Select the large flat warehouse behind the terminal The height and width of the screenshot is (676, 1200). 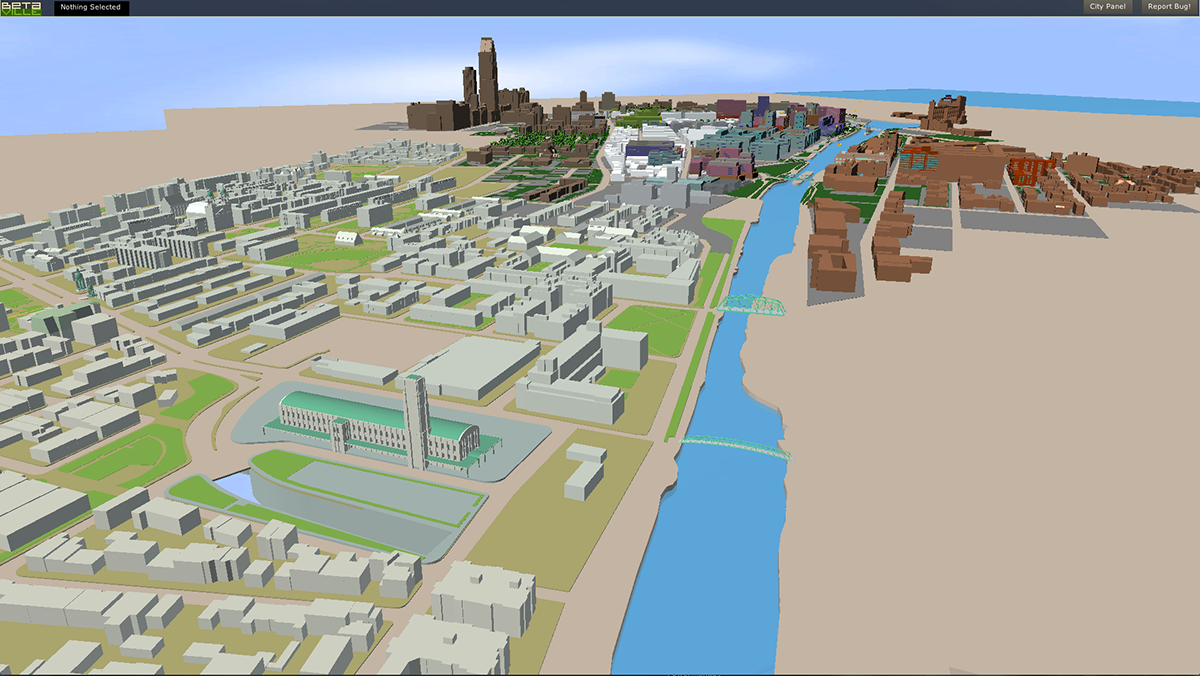468,364
